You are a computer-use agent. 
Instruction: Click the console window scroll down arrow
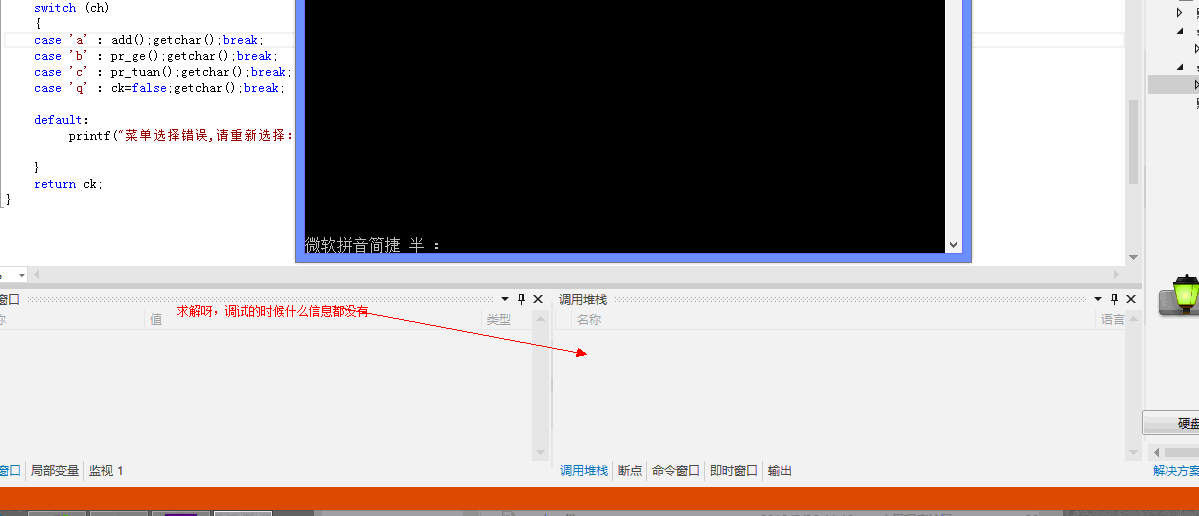tap(954, 245)
